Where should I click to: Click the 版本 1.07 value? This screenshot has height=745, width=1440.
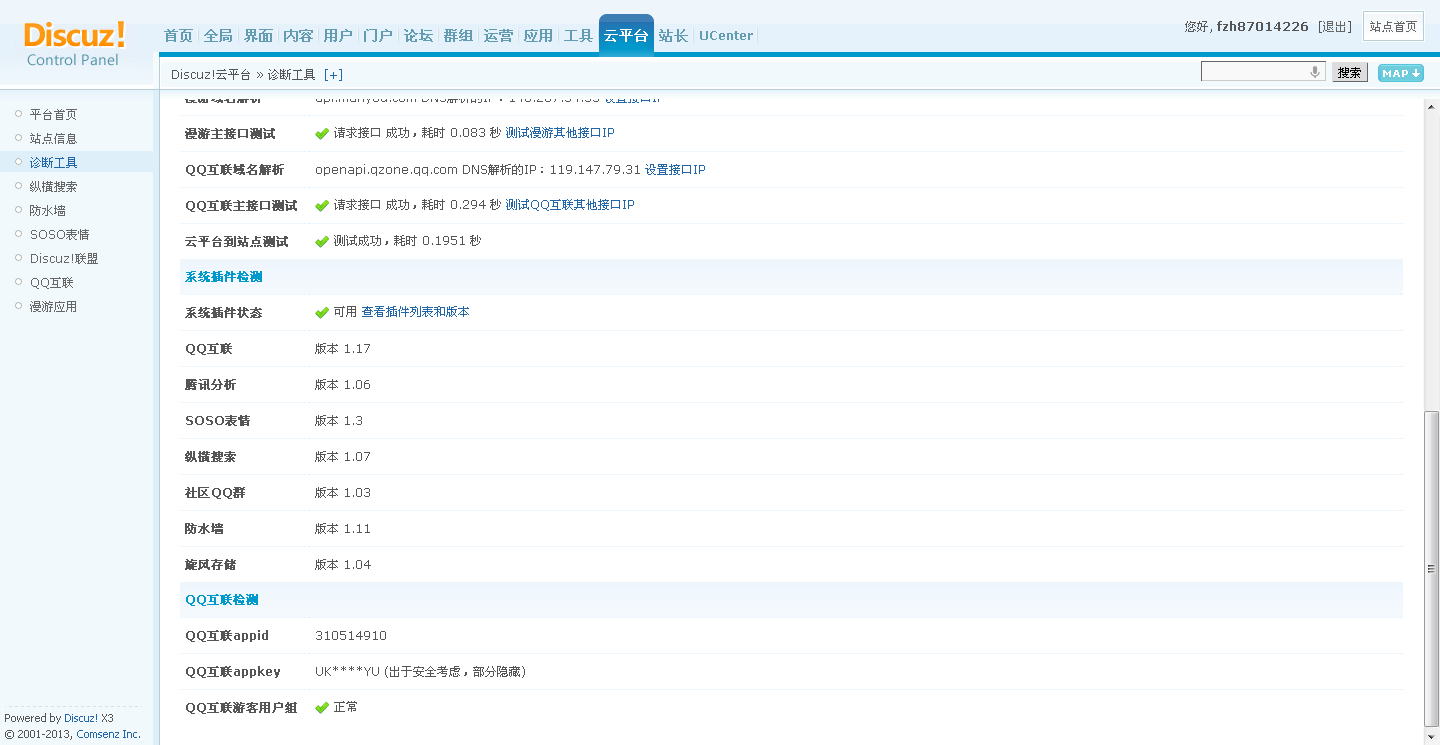pos(343,457)
